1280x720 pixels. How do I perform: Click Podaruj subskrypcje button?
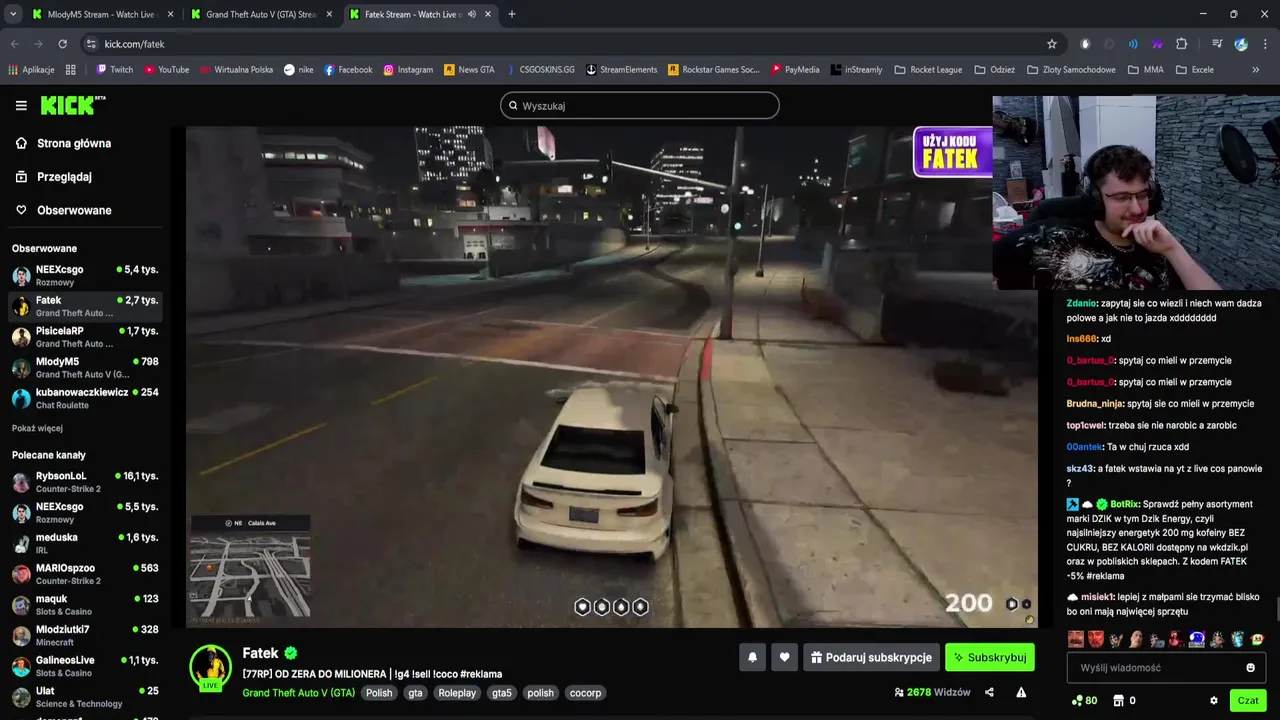871,657
